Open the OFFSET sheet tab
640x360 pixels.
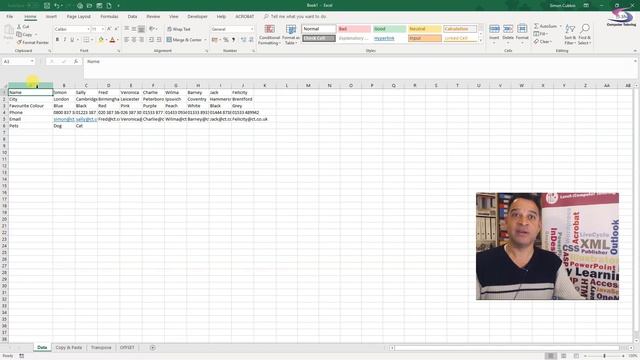pos(127,348)
